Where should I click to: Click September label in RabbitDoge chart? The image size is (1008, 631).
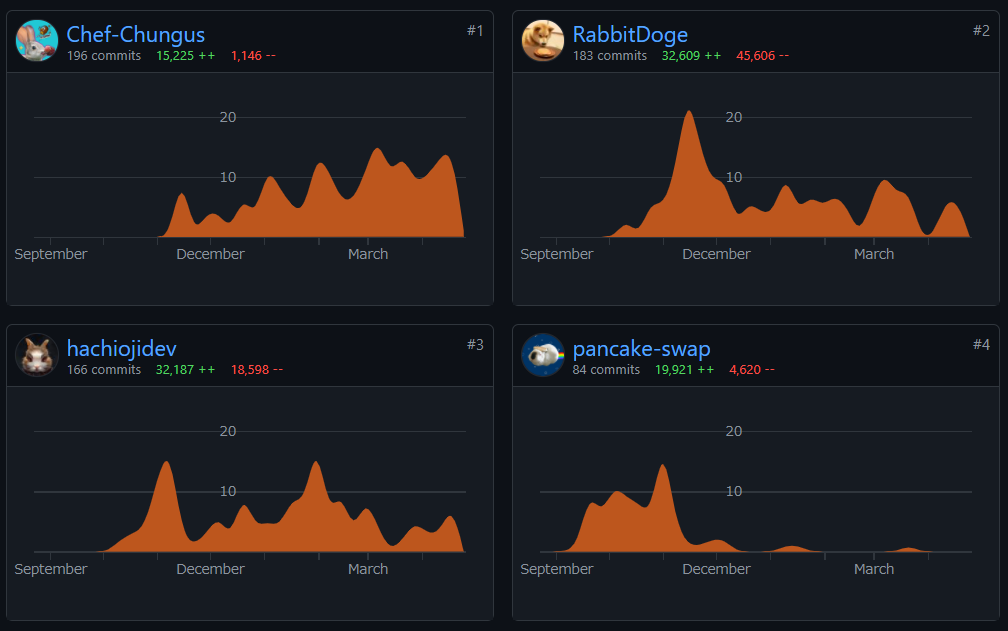557,254
